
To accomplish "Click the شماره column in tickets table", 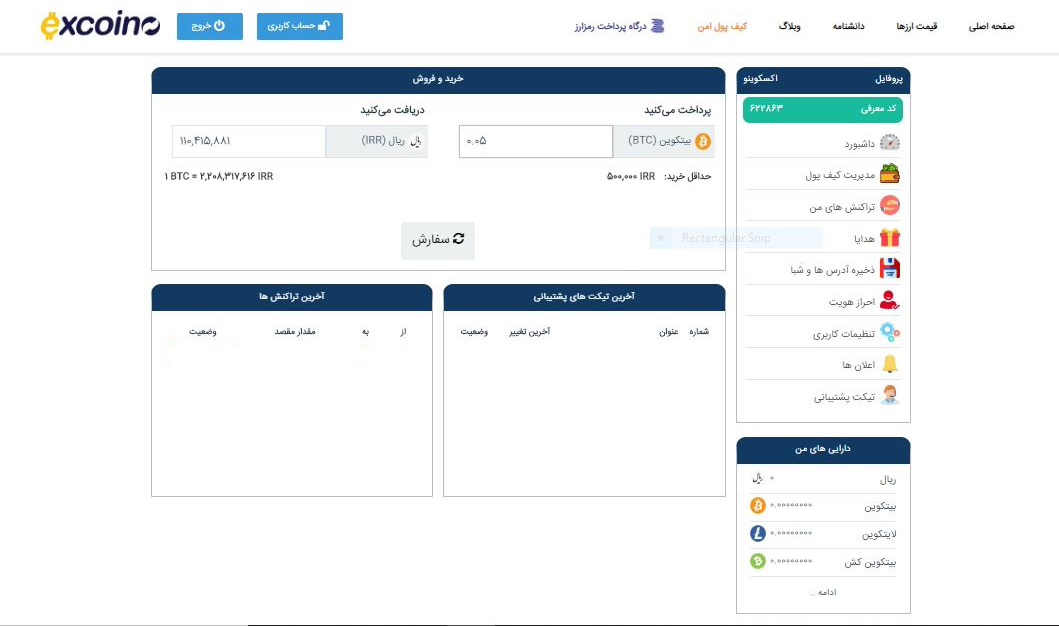I will (699, 332).
